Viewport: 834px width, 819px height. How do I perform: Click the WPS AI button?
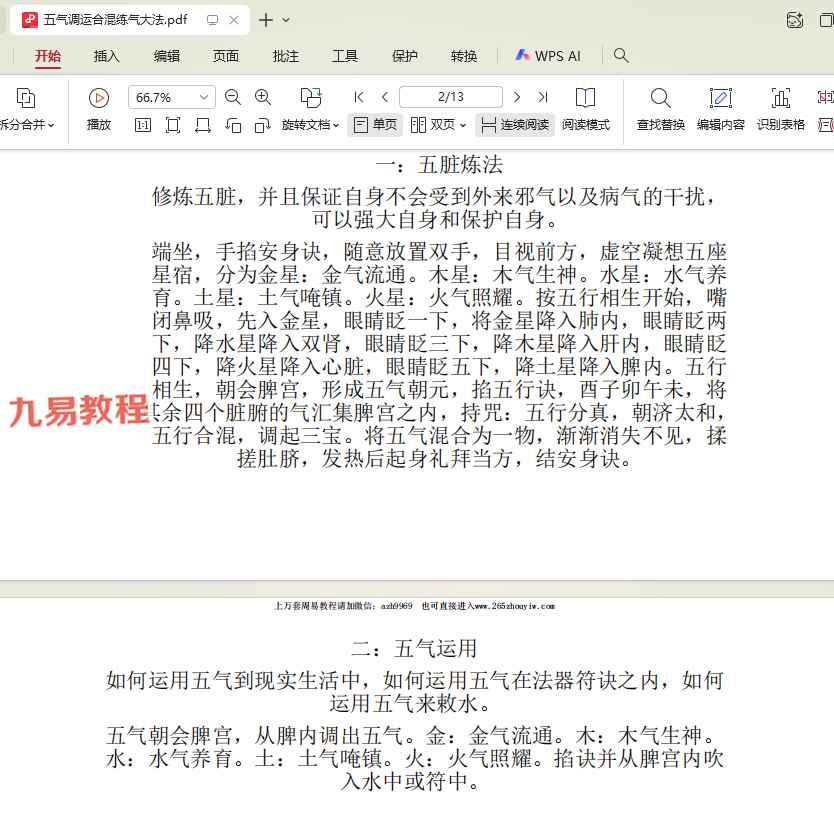tap(548, 56)
